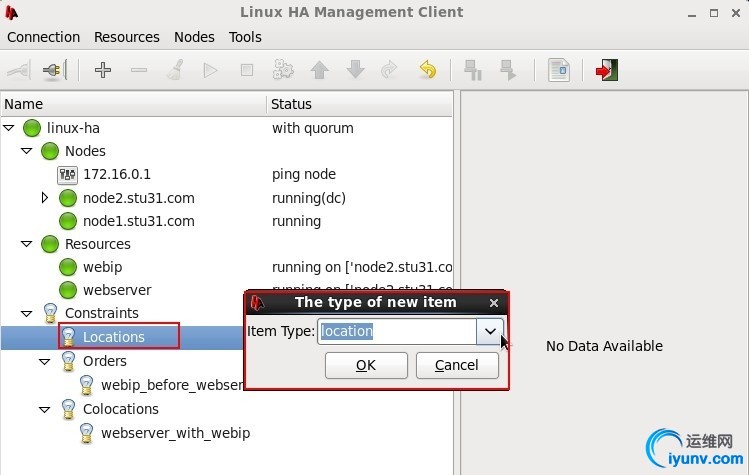Viewport: 749px width, 475px height.
Task: Cancel the new item type dialog
Action: coord(457,365)
